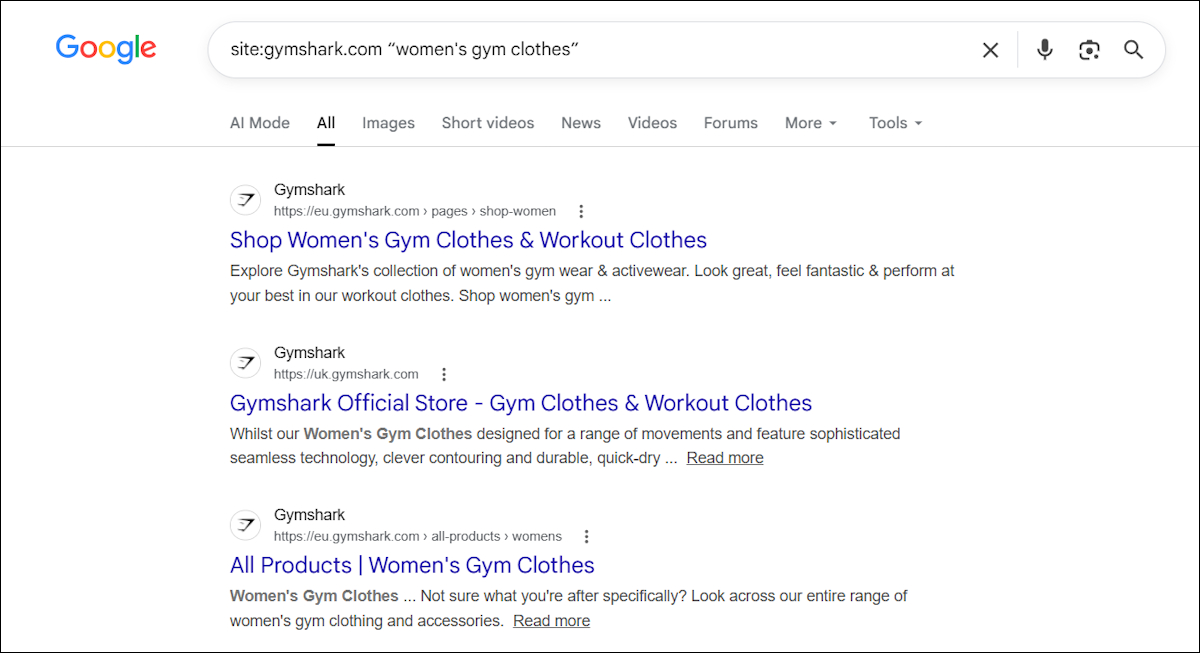Click Gymshark site name above all-products URL
1200x653 pixels.
pos(309,515)
